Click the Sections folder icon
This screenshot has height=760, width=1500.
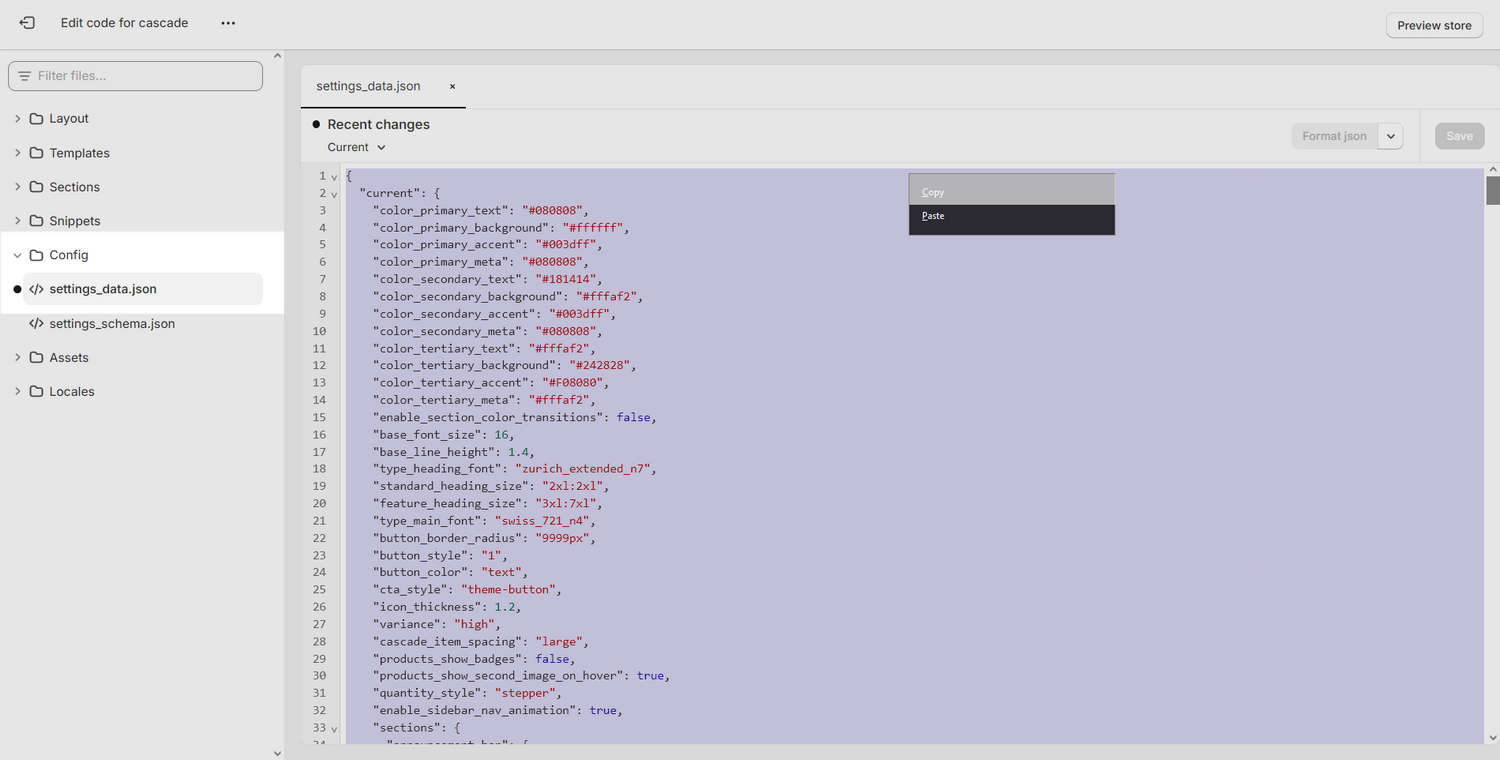click(37, 187)
